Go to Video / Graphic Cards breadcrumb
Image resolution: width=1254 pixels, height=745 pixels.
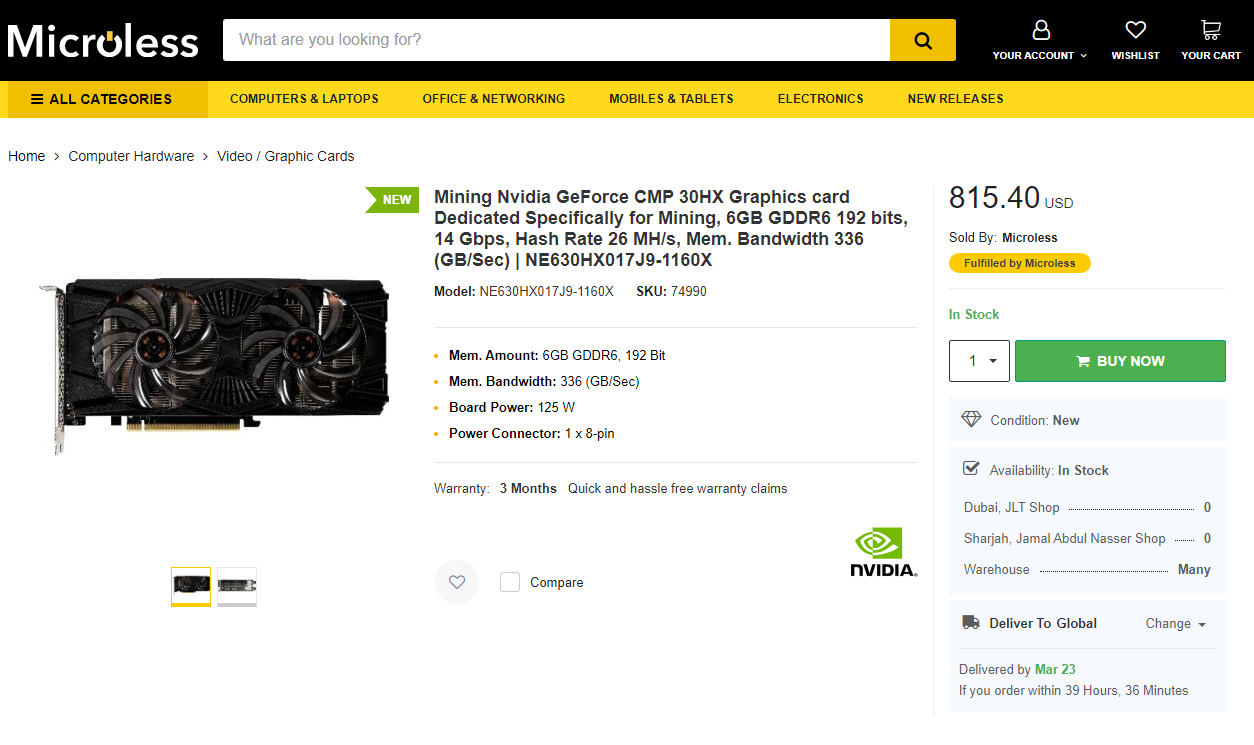pos(286,156)
